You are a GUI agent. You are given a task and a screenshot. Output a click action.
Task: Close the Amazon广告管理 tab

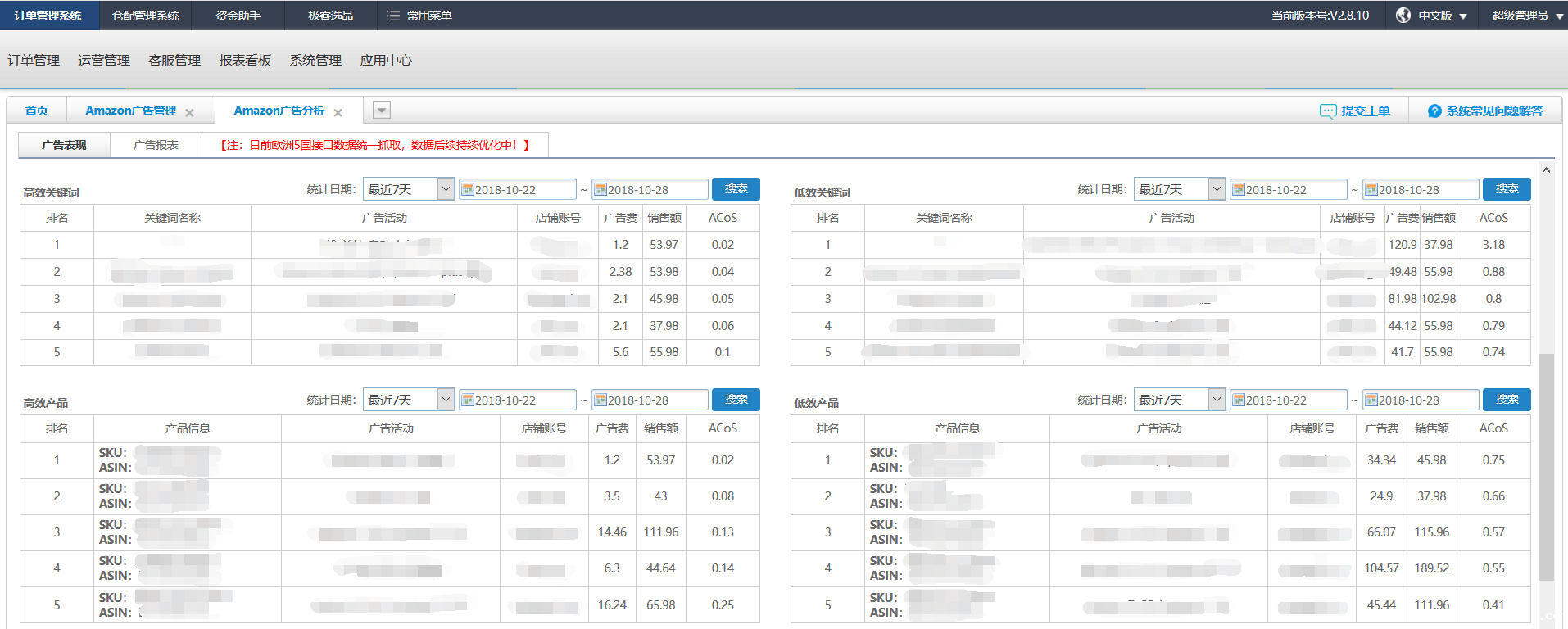(x=189, y=113)
